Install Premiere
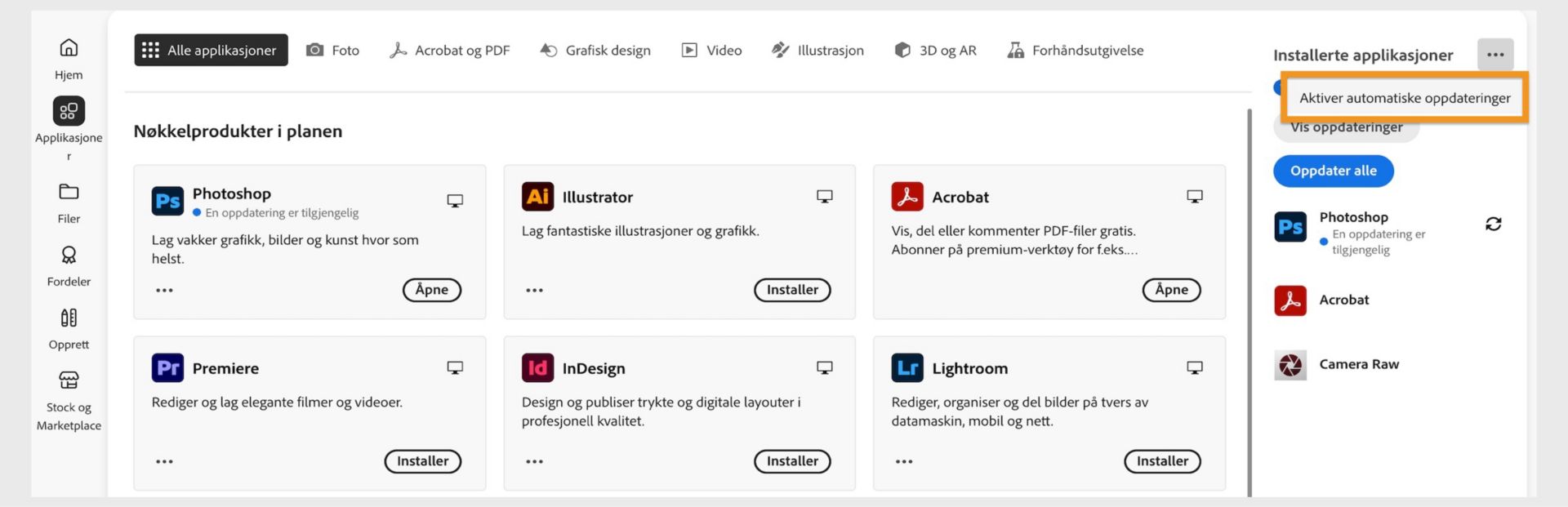Image resolution: width=1568 pixels, height=507 pixels. [423, 461]
